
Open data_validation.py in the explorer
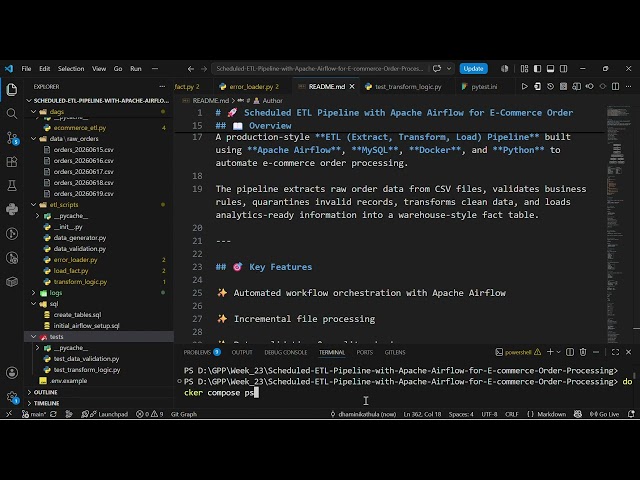80,249
